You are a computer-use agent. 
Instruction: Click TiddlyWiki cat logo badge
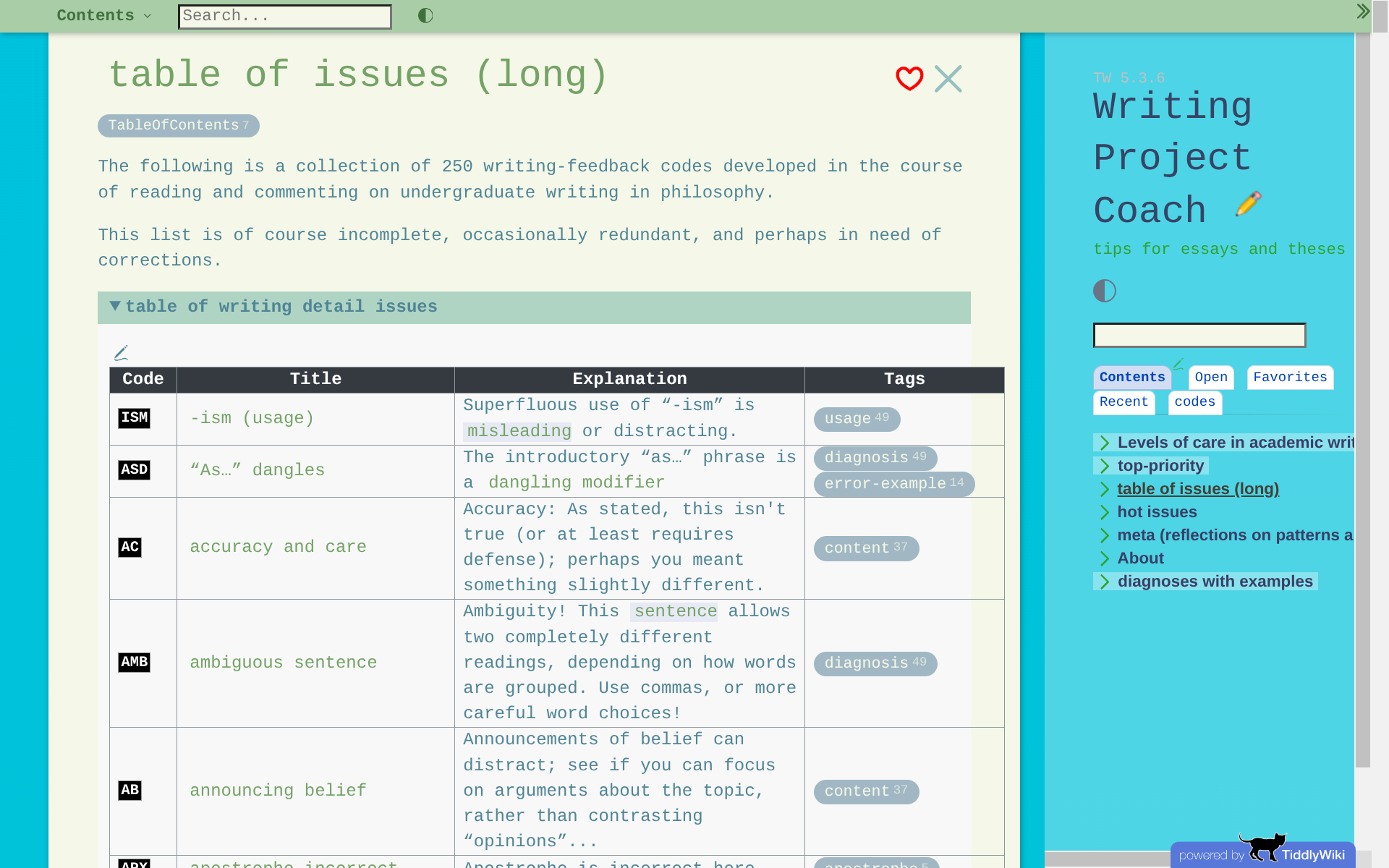(1262, 849)
